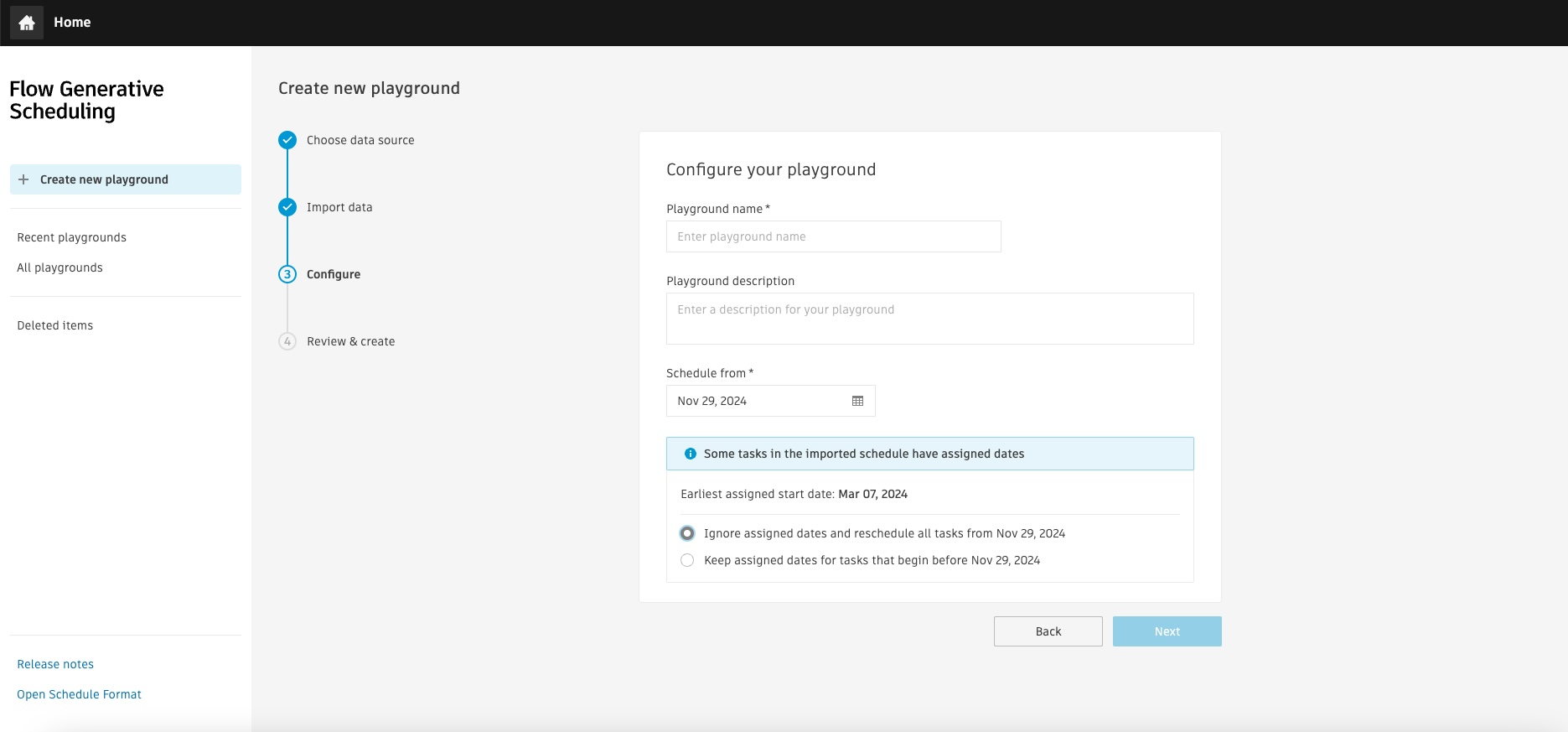This screenshot has height=732, width=1568.
Task: Click the 'Playground description' field label
Action: point(731,281)
